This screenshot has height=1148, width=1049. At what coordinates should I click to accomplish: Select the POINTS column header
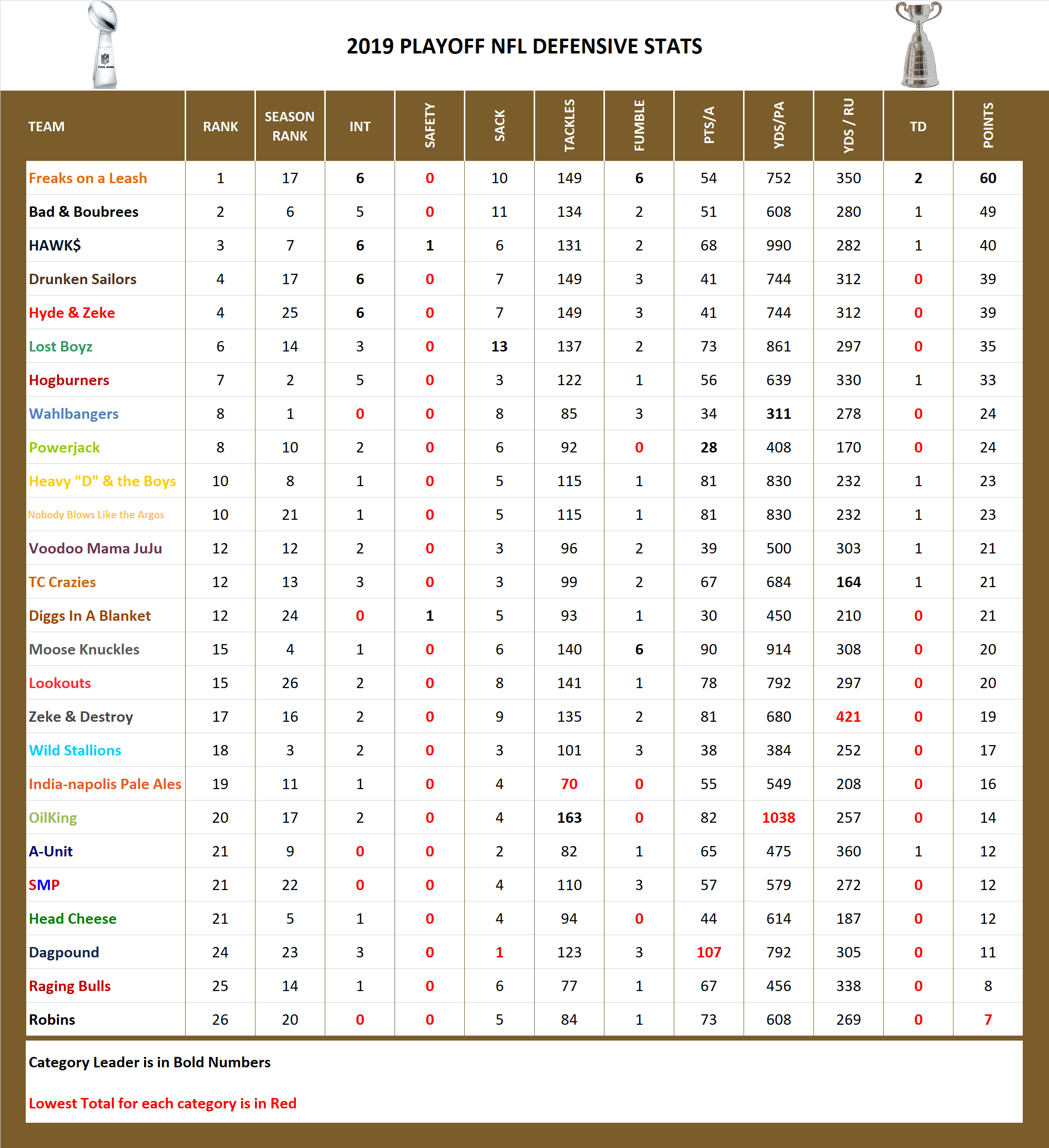click(x=988, y=125)
